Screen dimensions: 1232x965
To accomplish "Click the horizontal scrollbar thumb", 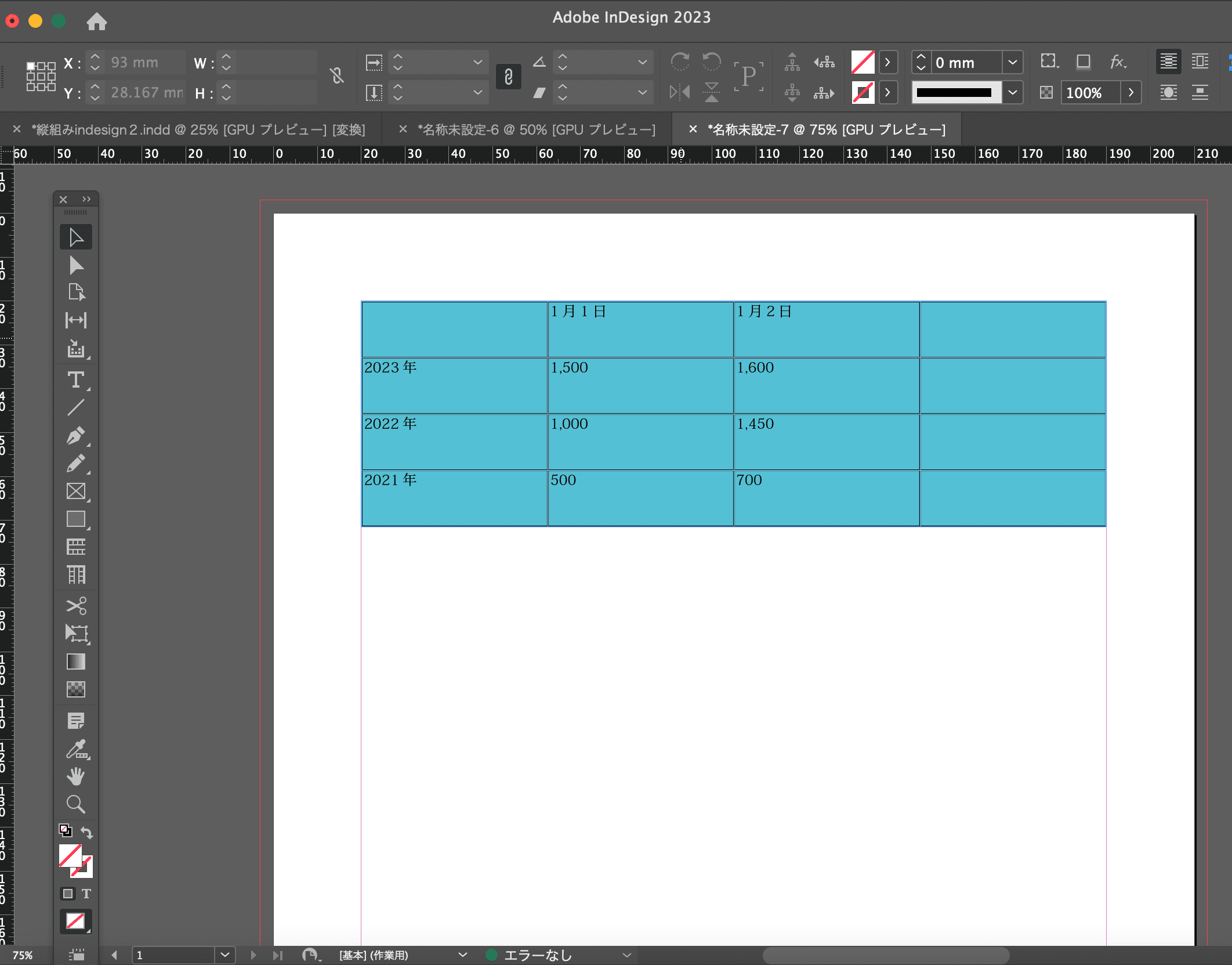I will pos(886,955).
